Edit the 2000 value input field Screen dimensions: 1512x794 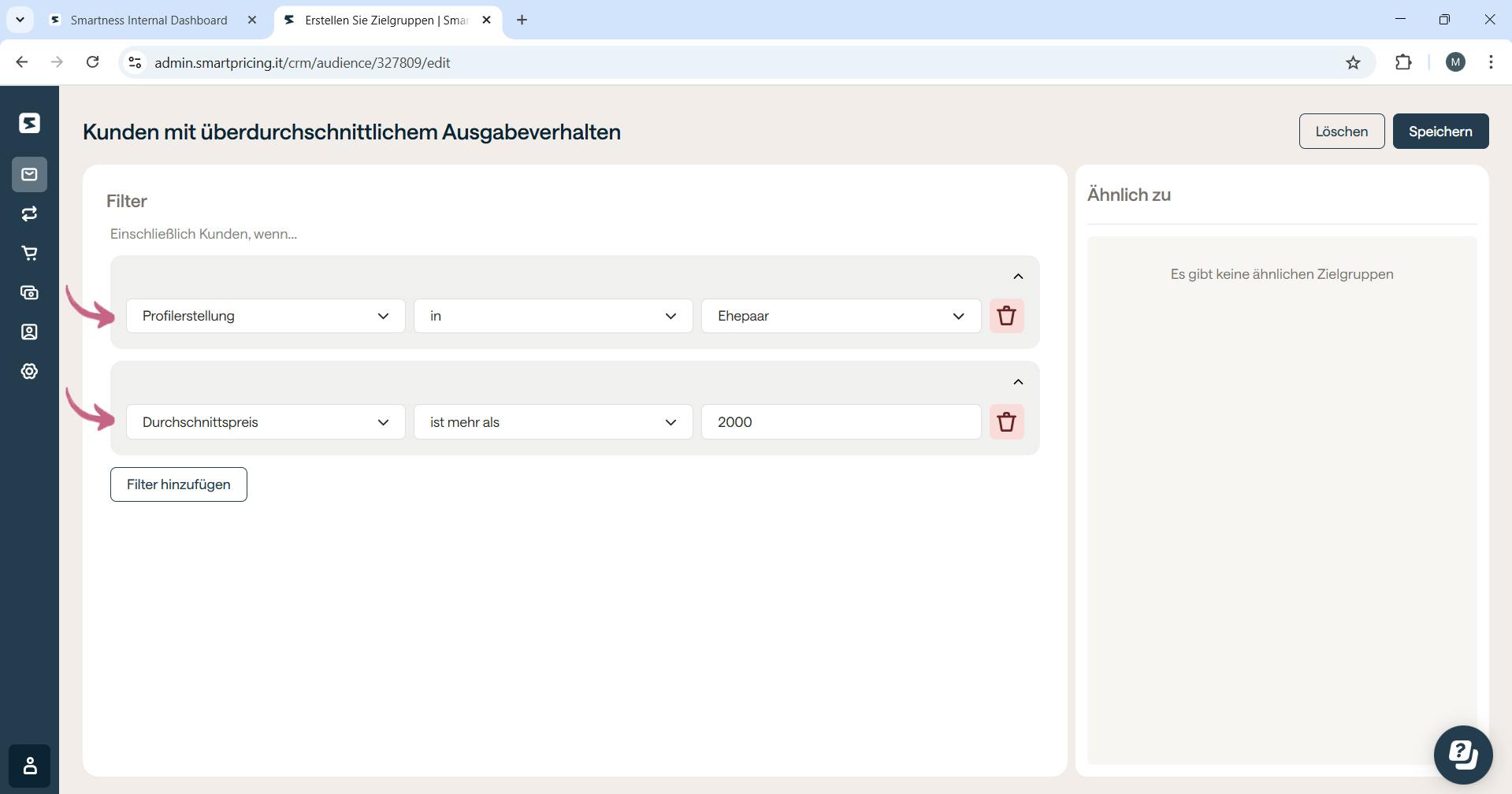(x=841, y=422)
